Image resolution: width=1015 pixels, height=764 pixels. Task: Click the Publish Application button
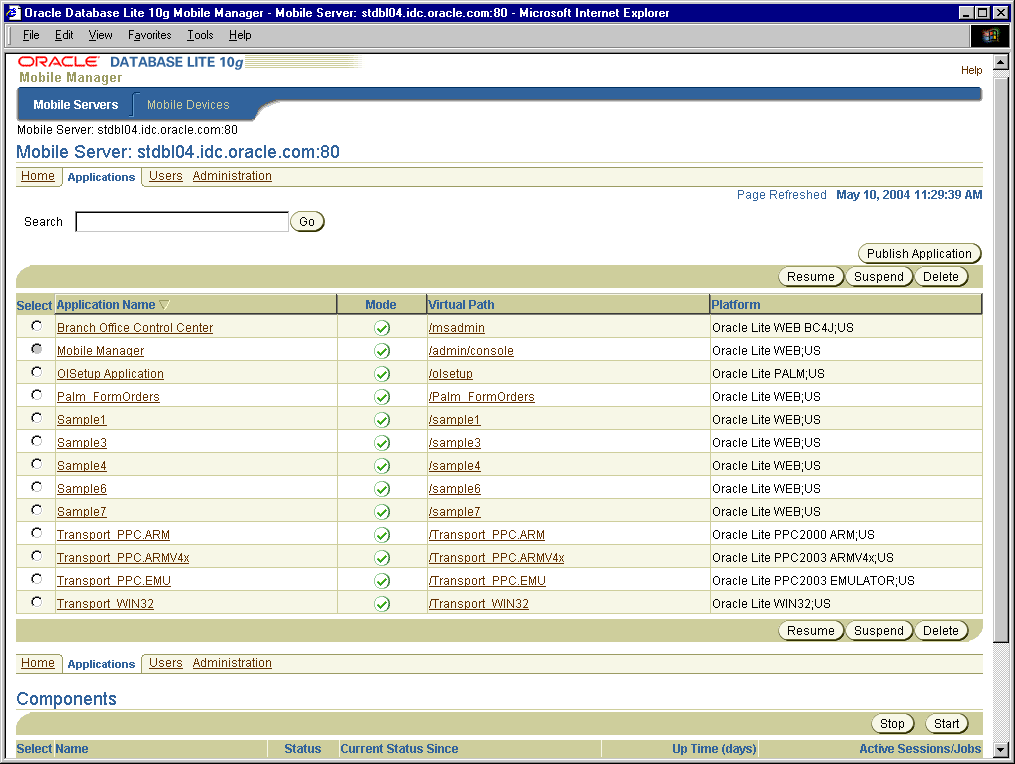coord(919,254)
